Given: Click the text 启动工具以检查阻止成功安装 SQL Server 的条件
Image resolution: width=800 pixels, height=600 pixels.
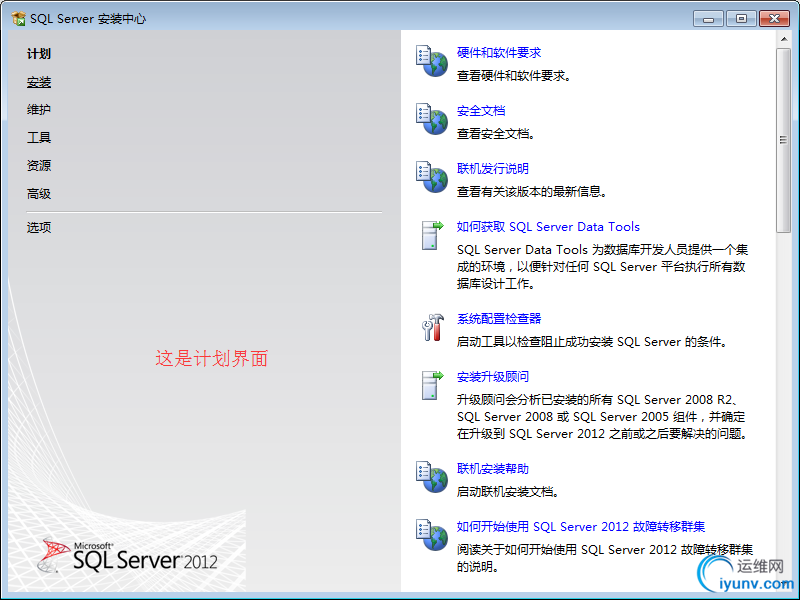Looking at the screenshot, I should click(590, 342).
